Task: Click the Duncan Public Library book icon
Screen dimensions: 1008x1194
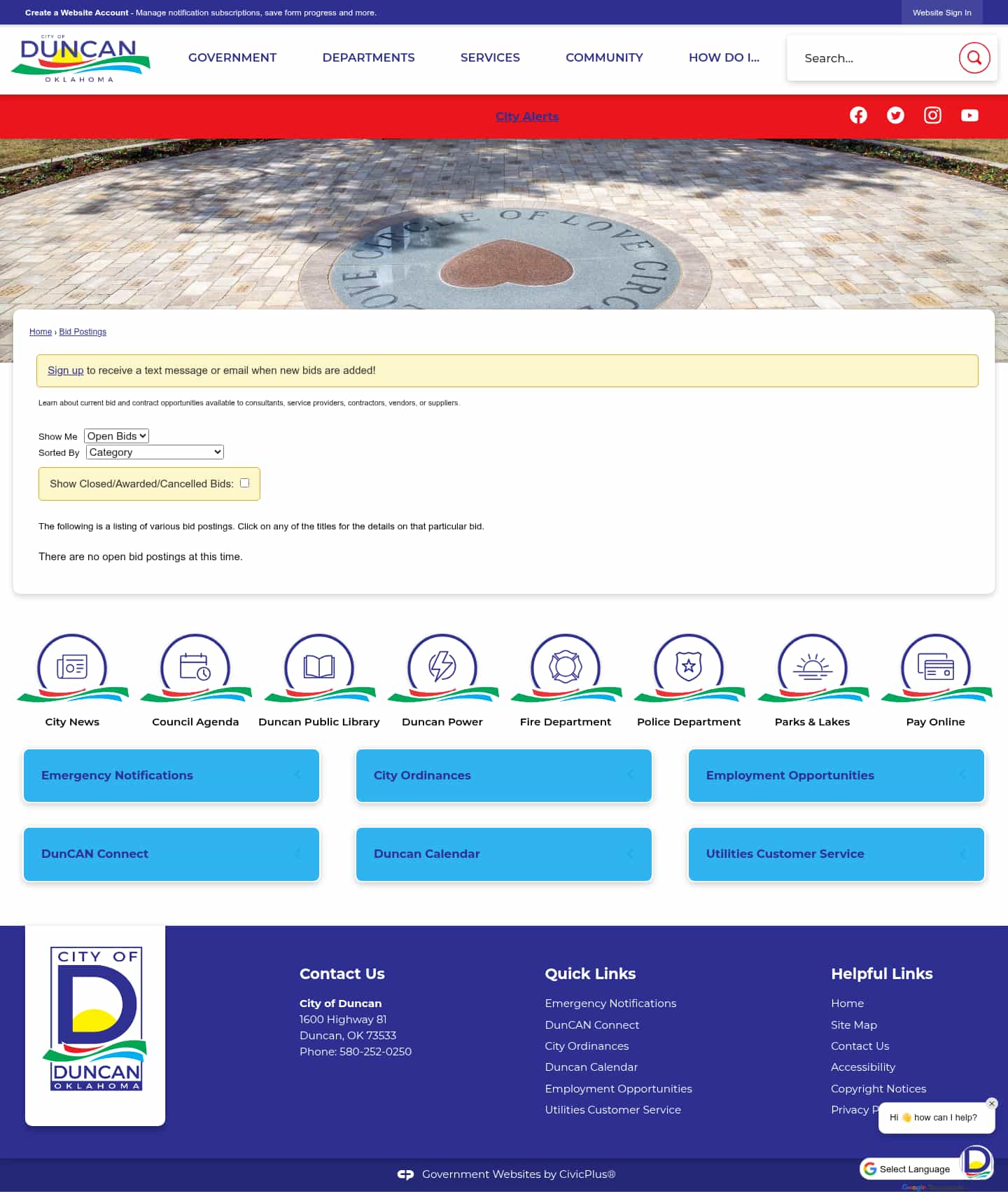Action: click(319, 667)
